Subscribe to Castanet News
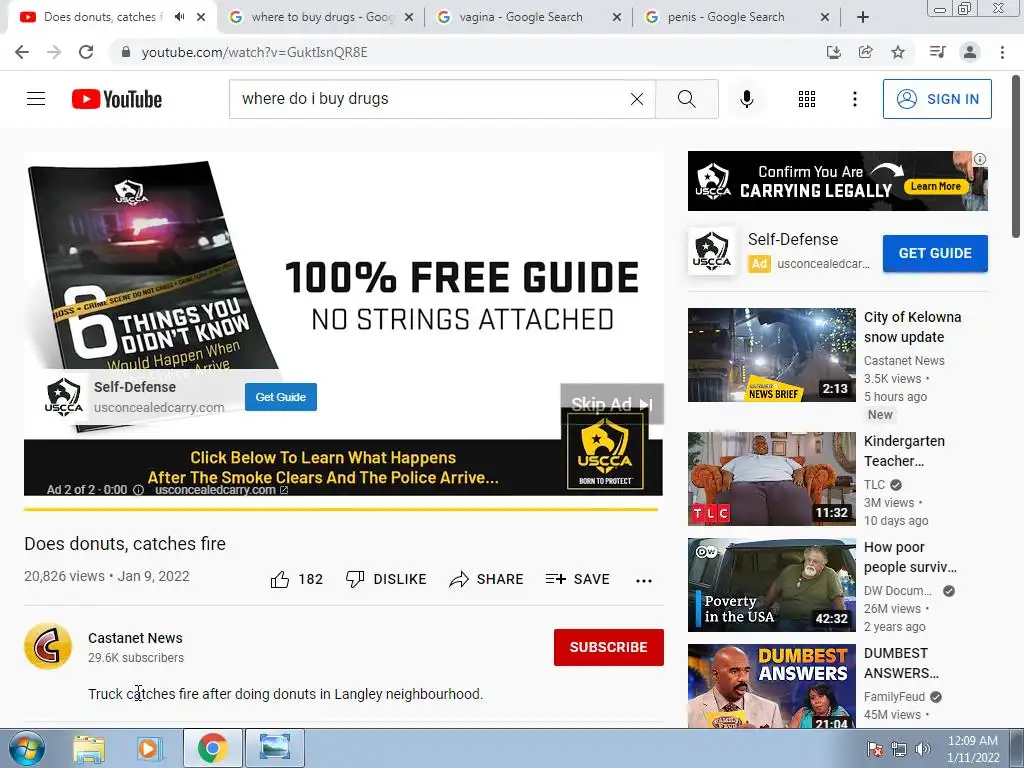 tap(609, 647)
